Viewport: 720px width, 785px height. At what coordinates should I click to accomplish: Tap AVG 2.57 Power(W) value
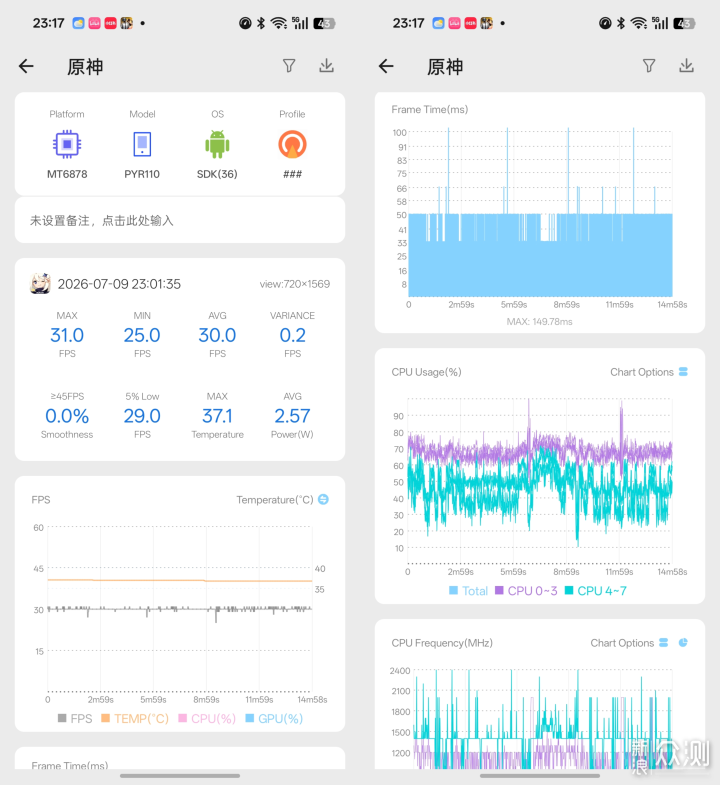click(292, 416)
